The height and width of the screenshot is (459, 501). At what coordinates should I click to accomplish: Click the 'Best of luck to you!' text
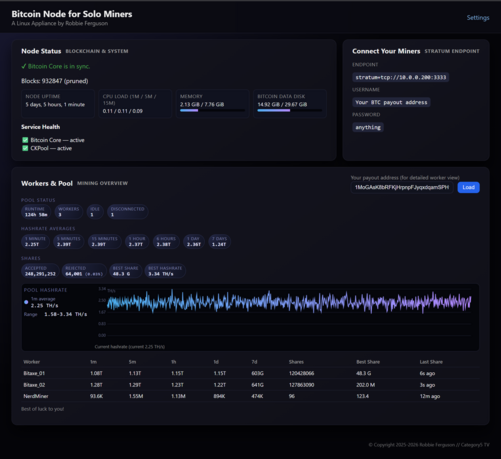coord(42,409)
